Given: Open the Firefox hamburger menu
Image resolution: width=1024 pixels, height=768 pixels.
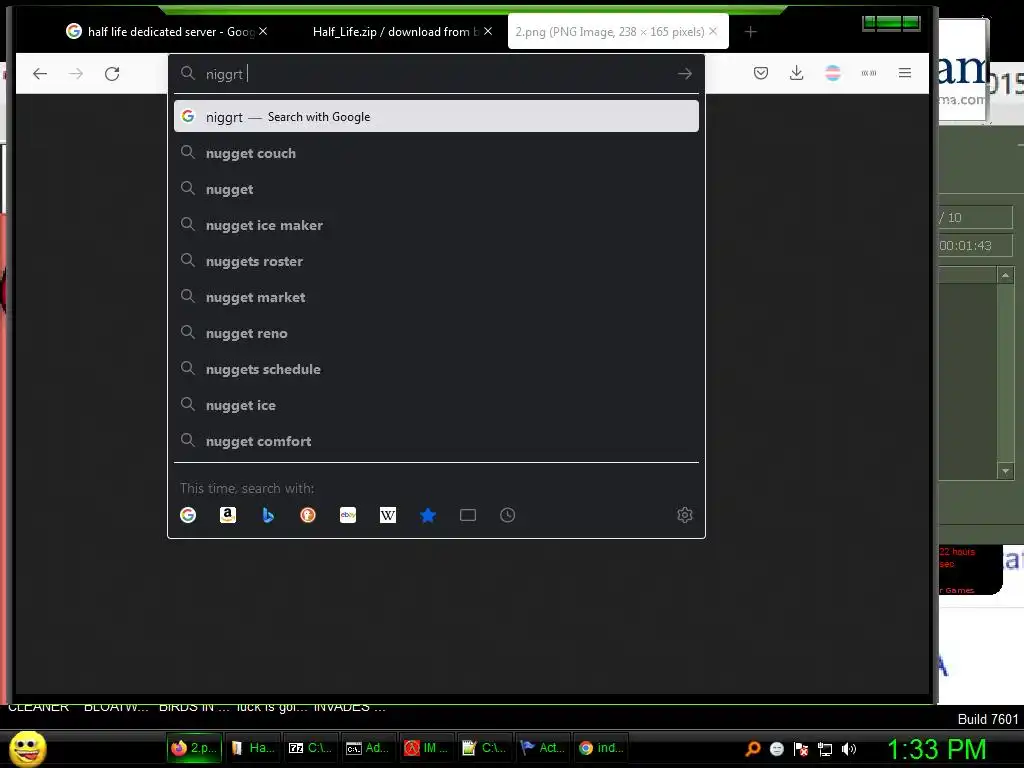Looking at the screenshot, I should click(x=904, y=73).
